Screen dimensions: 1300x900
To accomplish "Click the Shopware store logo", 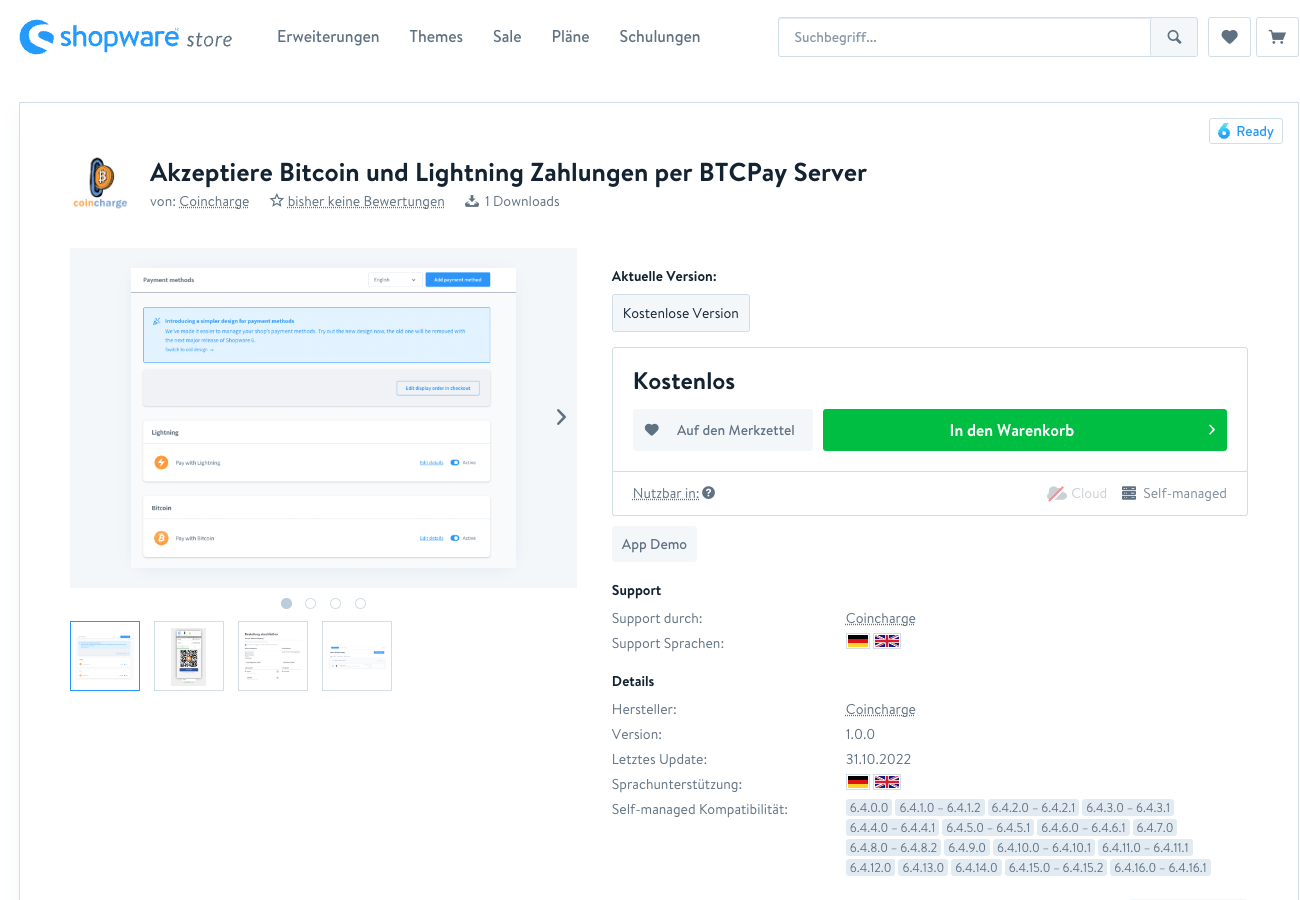I will tap(126, 37).
